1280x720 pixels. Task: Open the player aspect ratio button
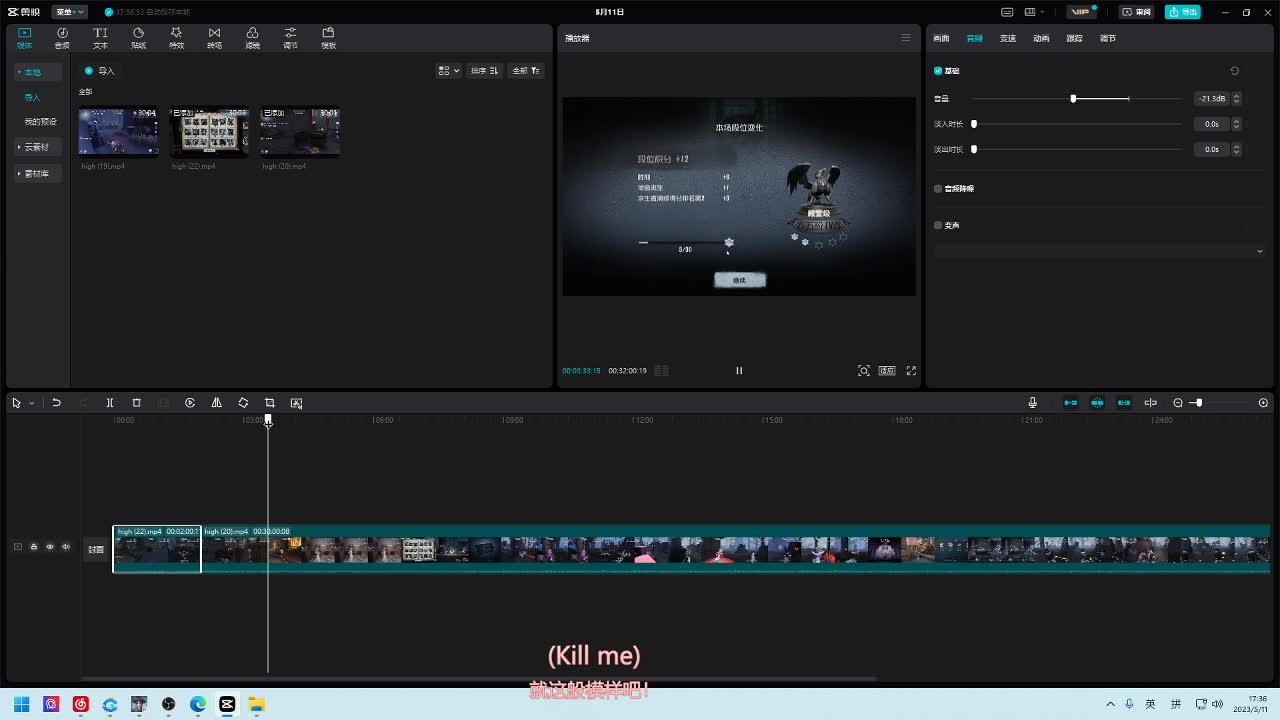[887, 371]
